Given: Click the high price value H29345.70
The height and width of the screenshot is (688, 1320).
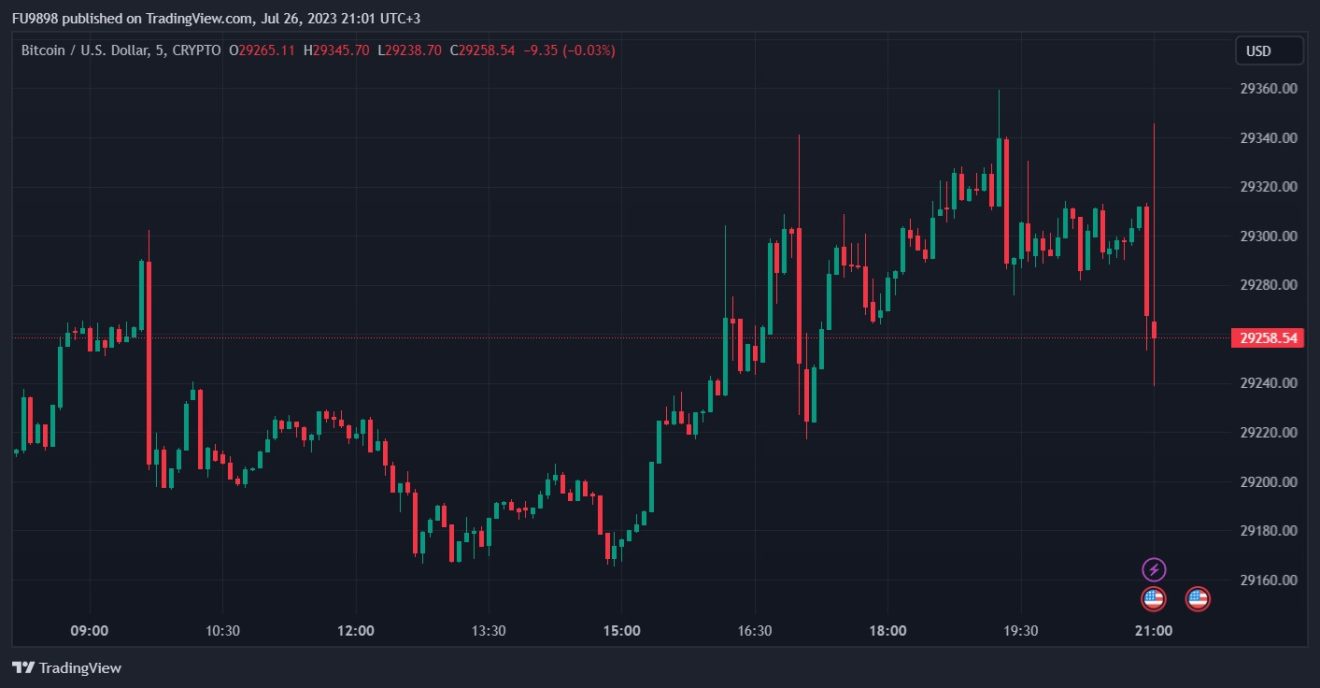Looking at the screenshot, I should pos(336,50).
